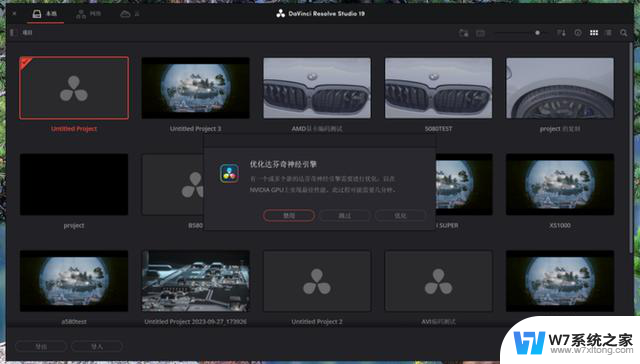Image resolution: width=640 pixels, height=364 pixels.
Task: Click the Import button at bottom
Action: tap(97, 346)
